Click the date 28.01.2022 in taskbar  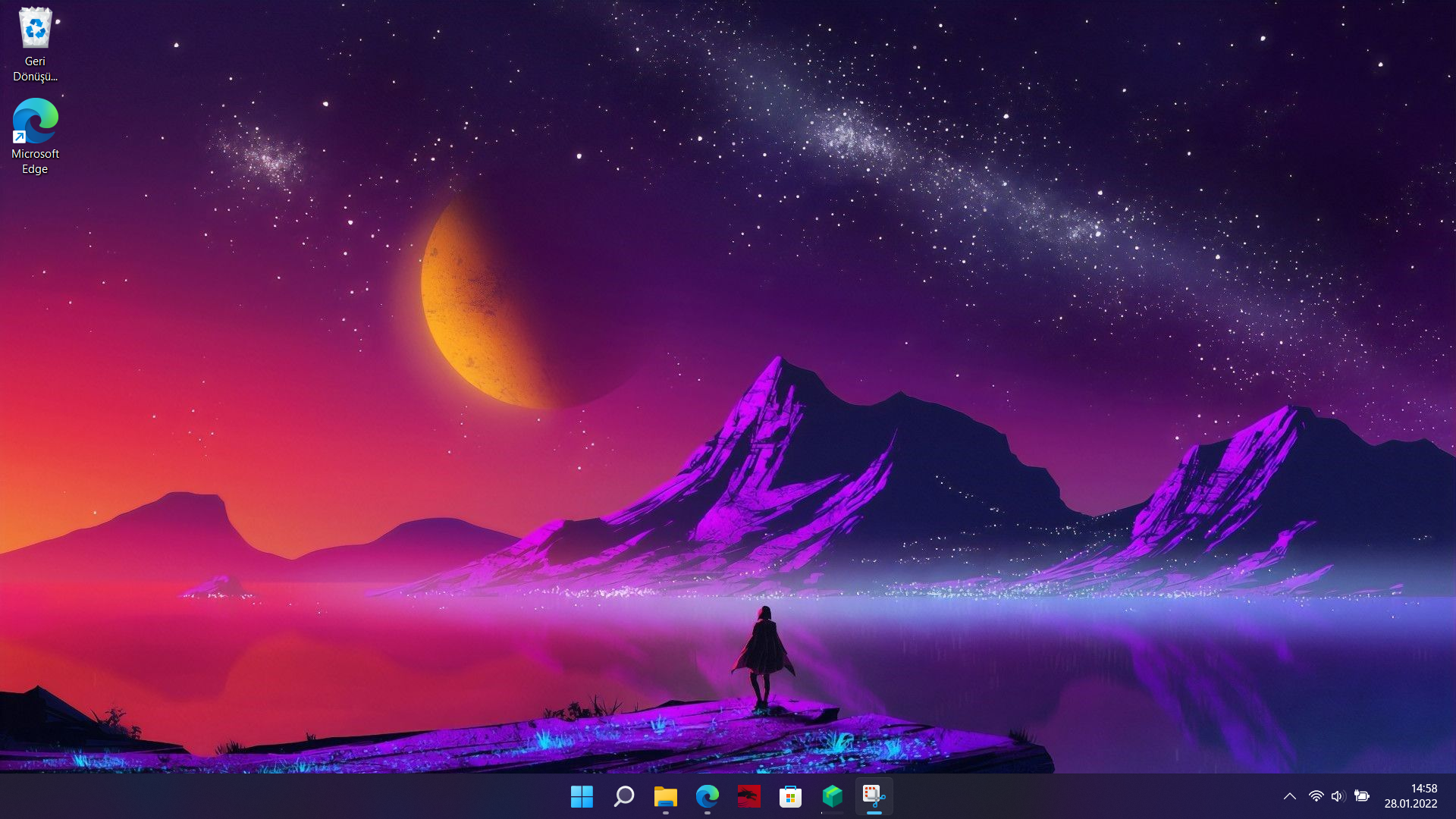1410,804
